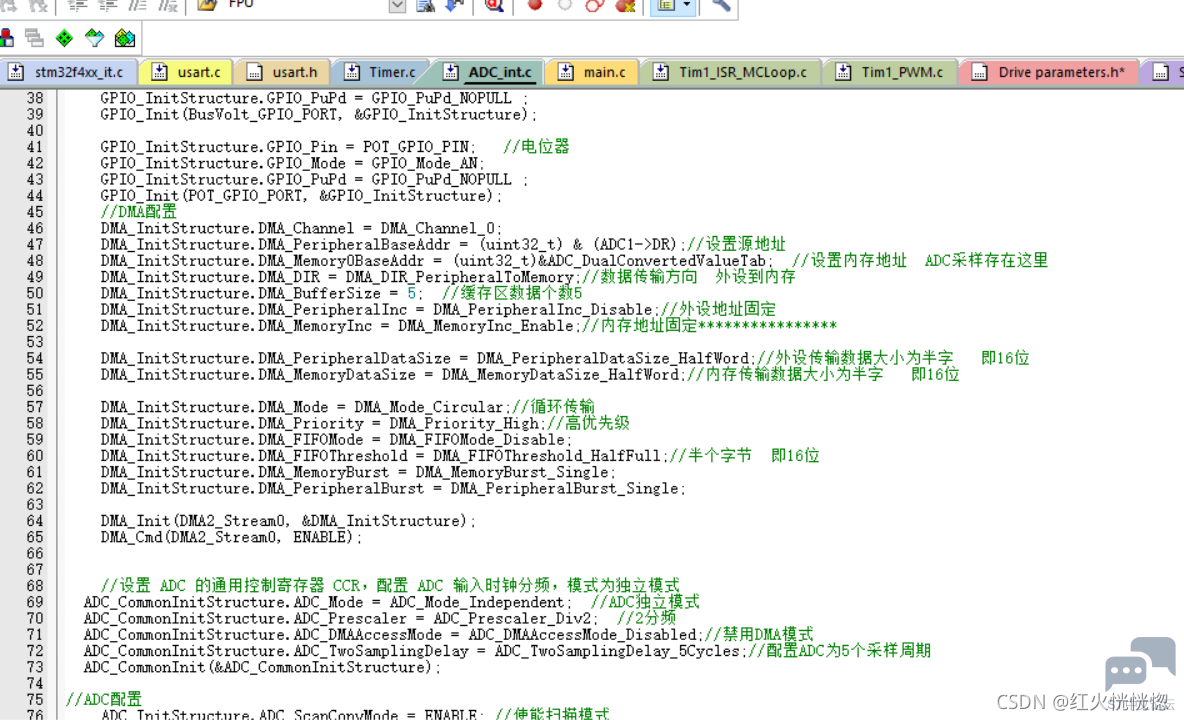Screen dimensions: 1184x720
Task: Click 'DMA_FIFOThreshold_HalfFull' on line 60
Action: (547, 457)
